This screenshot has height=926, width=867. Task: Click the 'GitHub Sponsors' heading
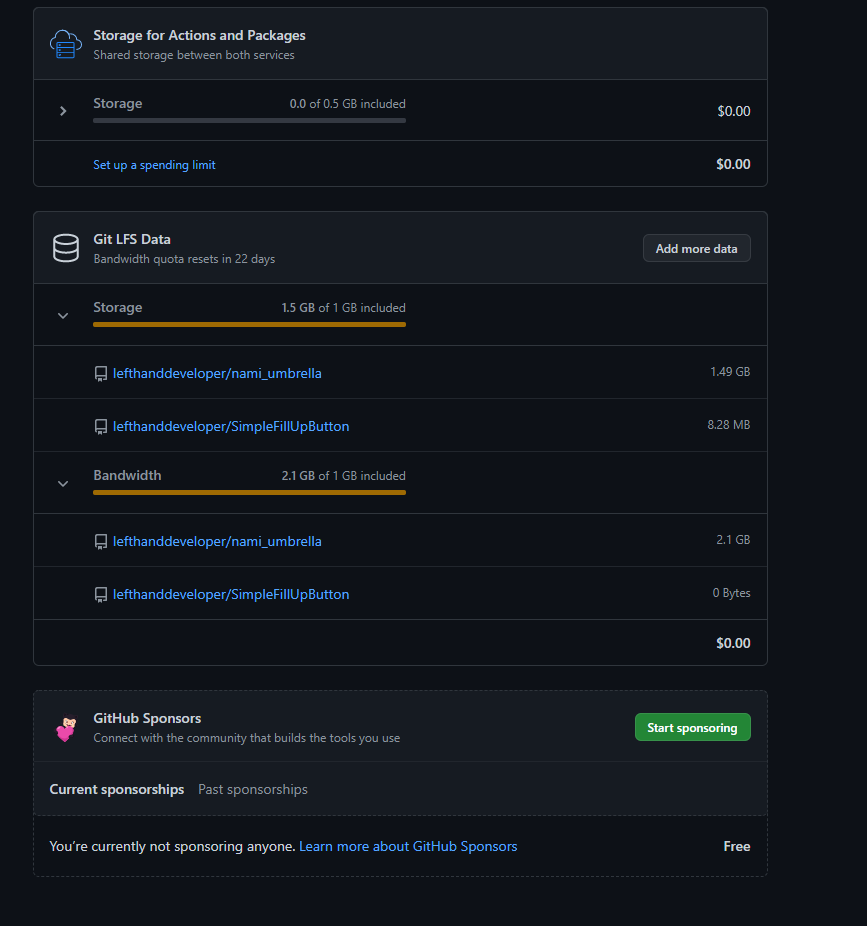[x=147, y=718]
